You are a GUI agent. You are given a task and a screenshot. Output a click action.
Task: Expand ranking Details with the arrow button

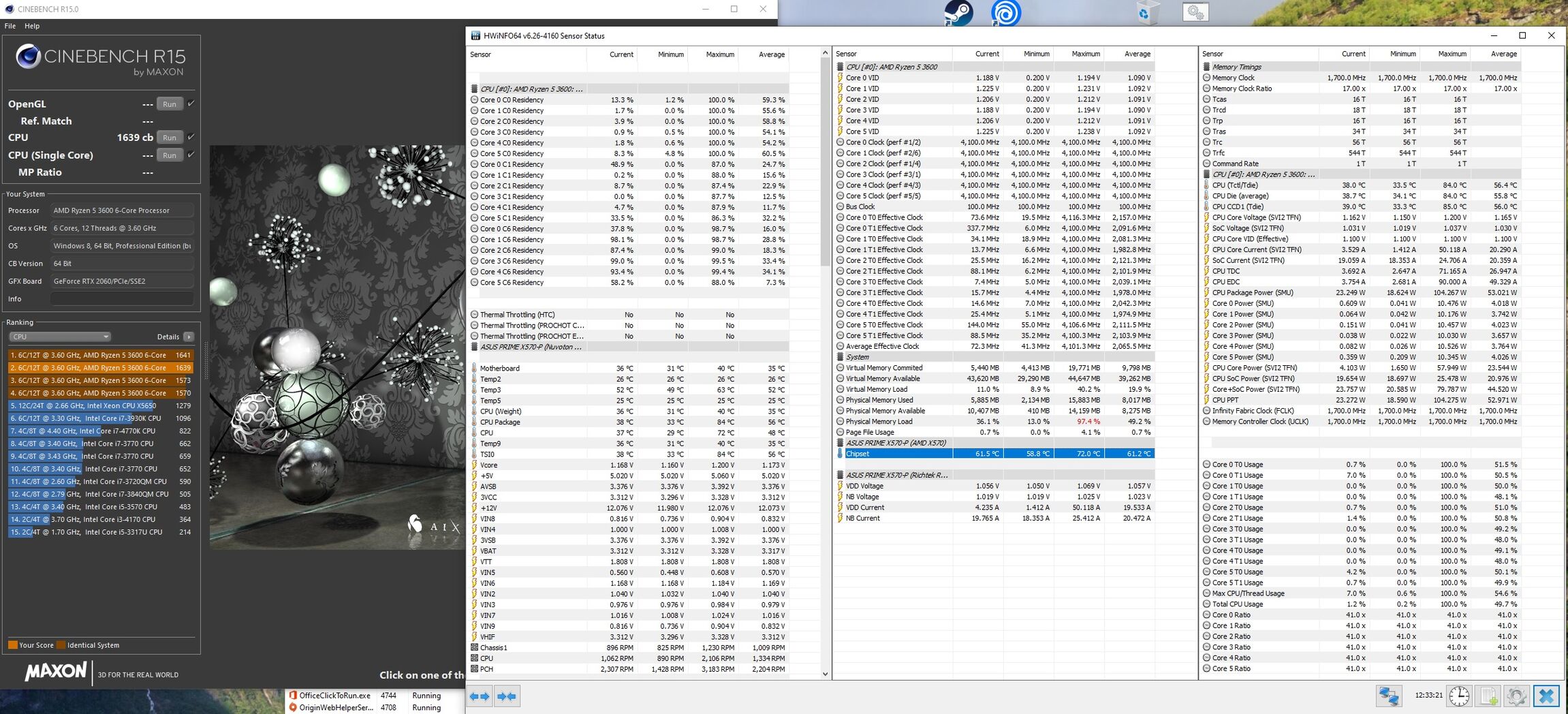189,337
